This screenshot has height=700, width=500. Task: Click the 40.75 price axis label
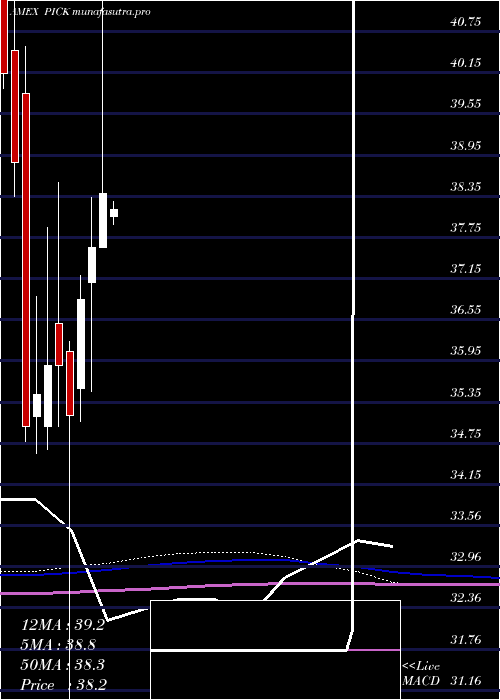[466, 21]
